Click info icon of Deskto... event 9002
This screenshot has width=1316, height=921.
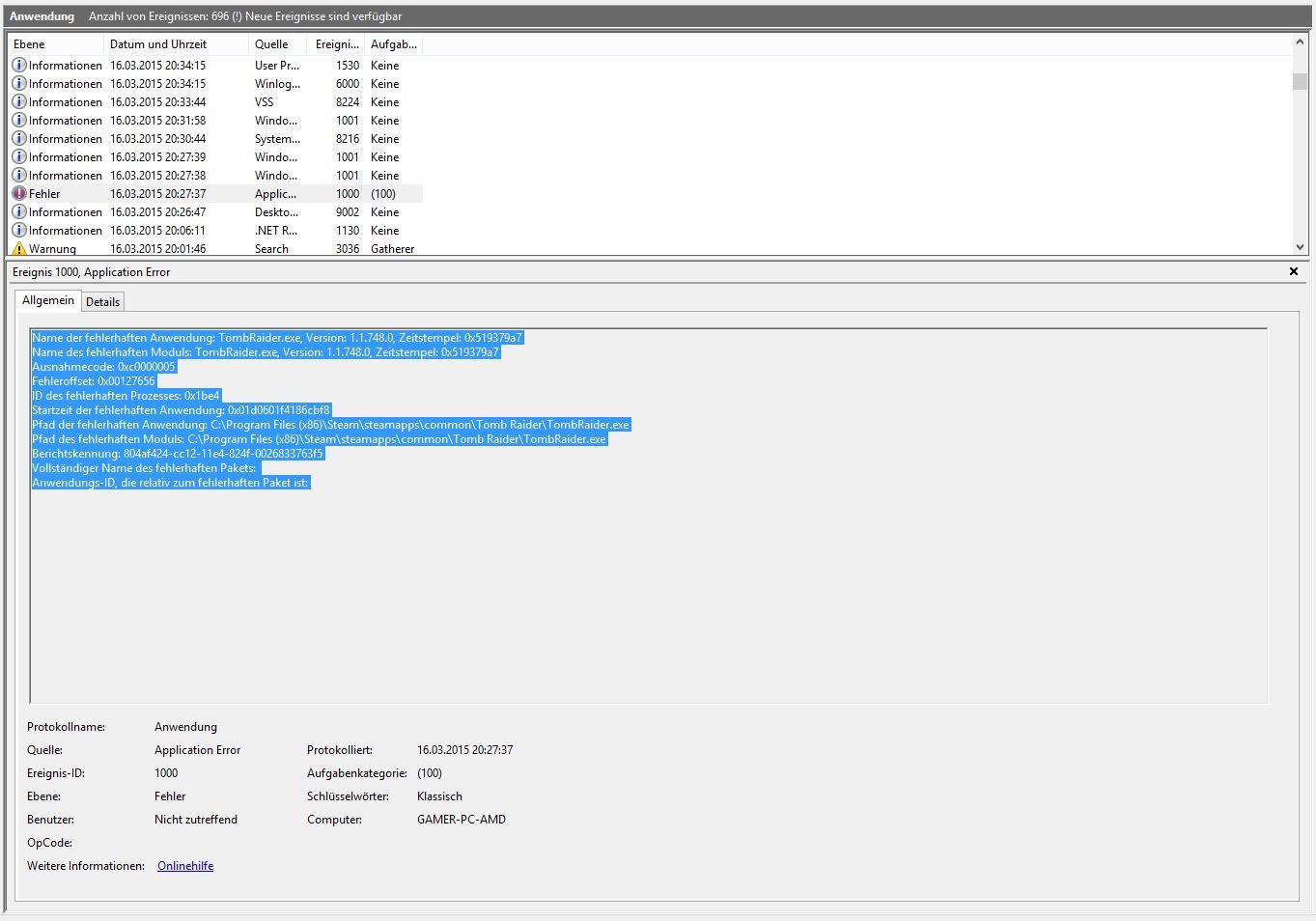tap(18, 211)
